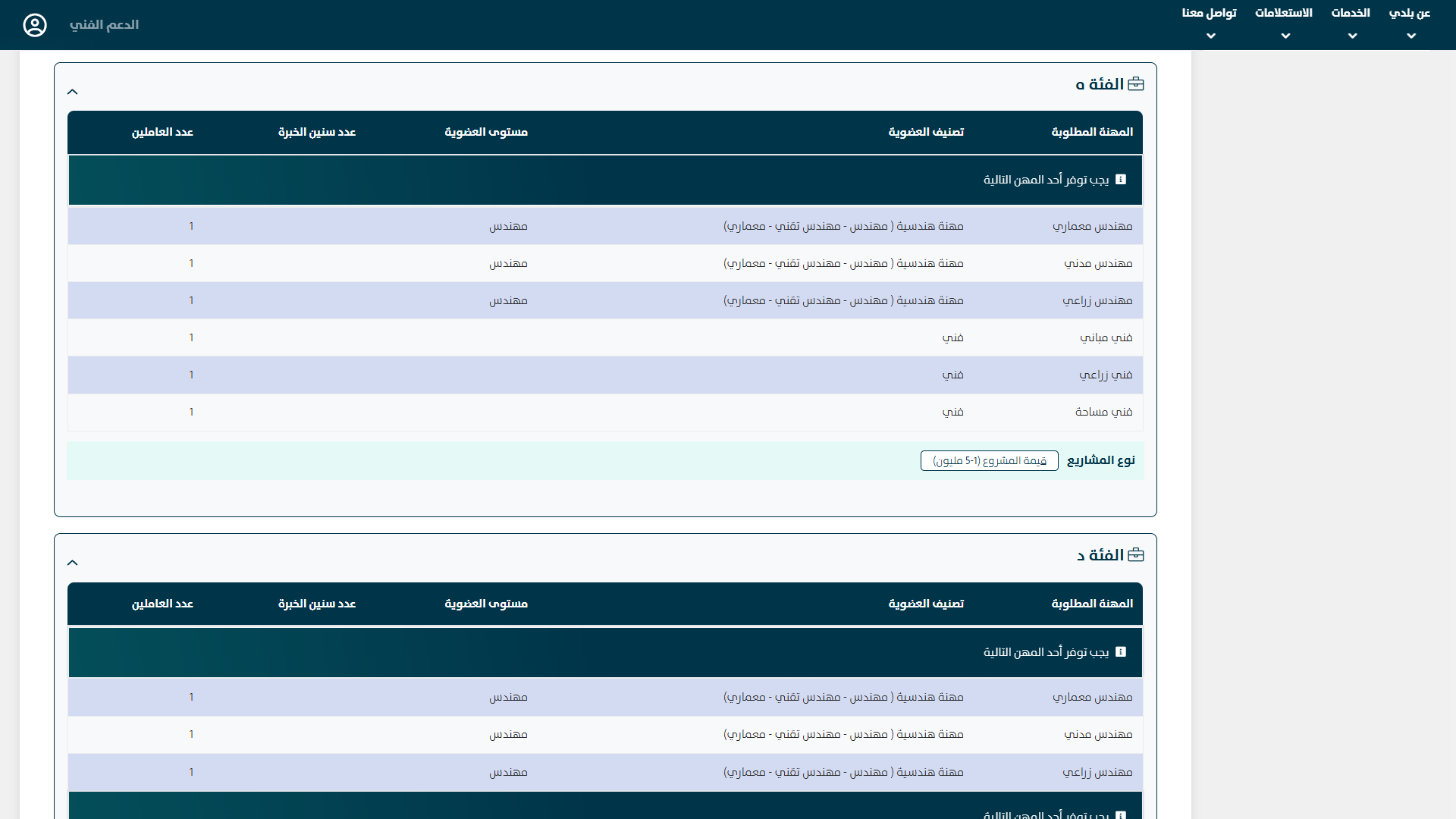Select the فني مساحة row
This screenshot has width=1456, height=819.
[1103, 412]
